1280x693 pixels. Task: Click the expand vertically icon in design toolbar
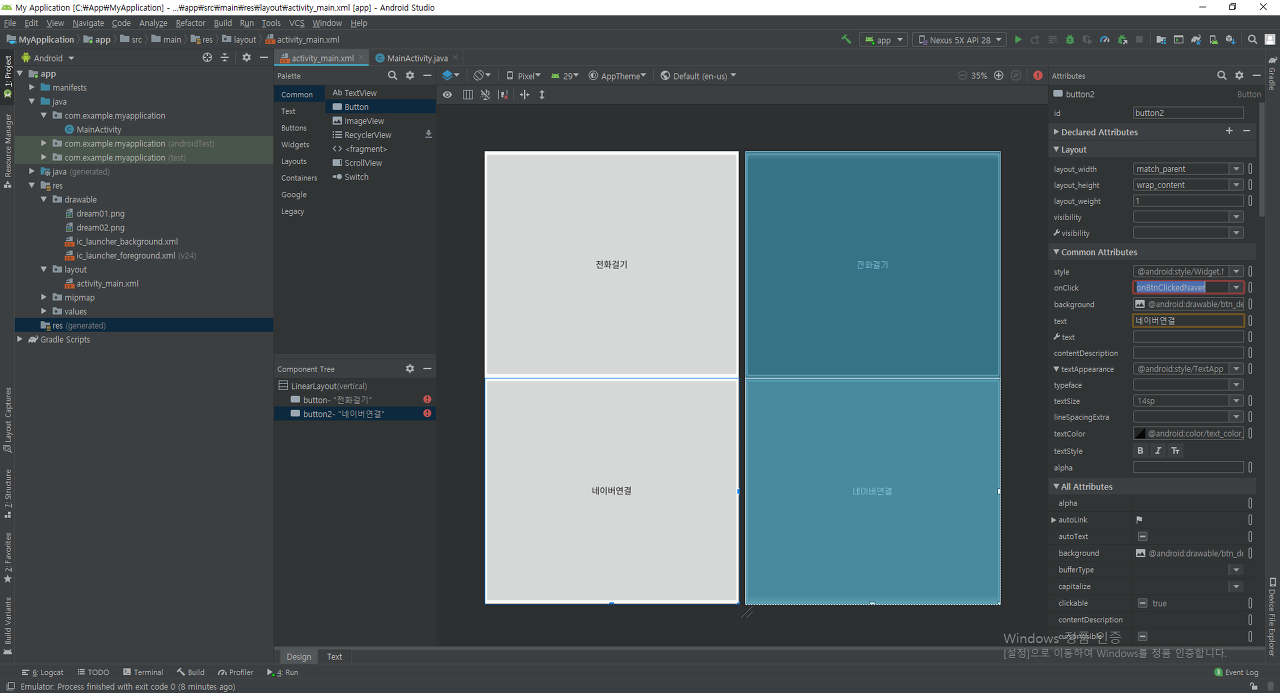click(x=542, y=94)
